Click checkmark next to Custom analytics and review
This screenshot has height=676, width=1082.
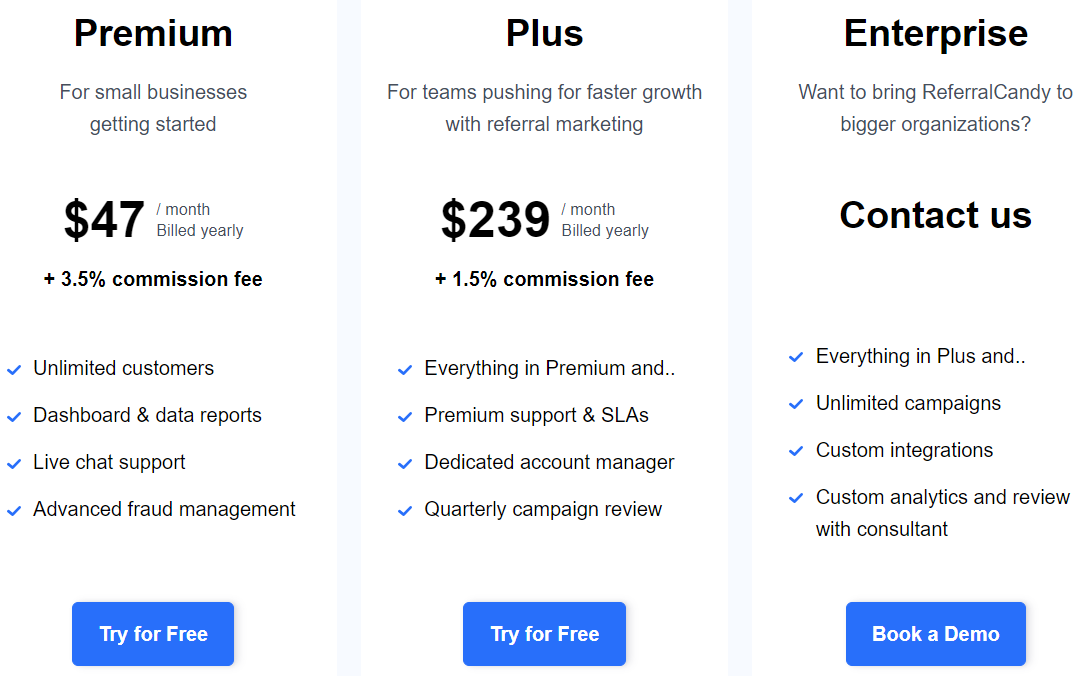click(x=796, y=498)
